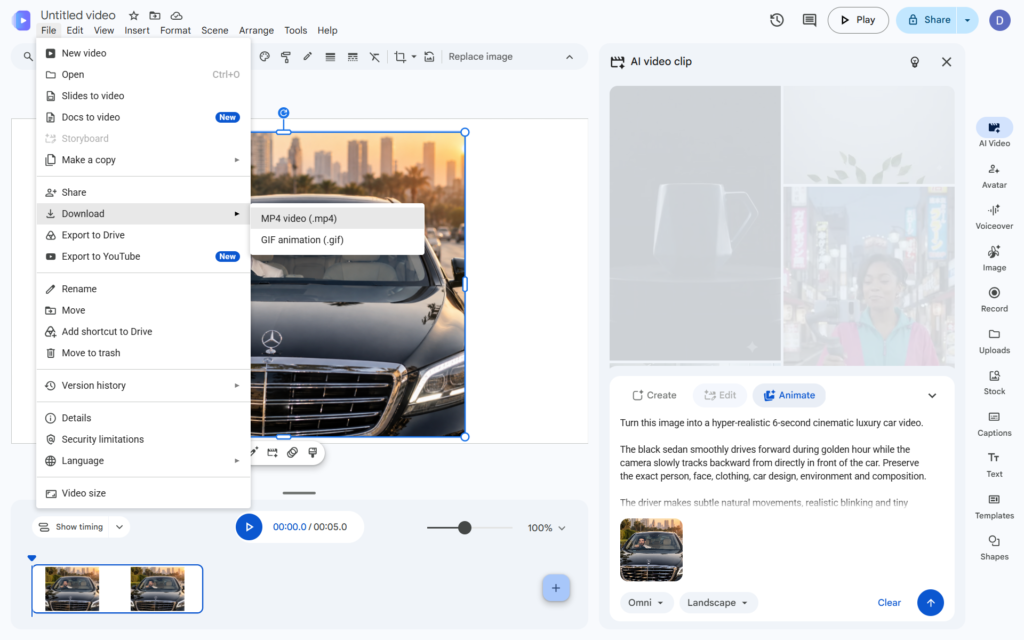Open the Avatar sidebar tool
This screenshot has height=640, width=1024.
994,176
